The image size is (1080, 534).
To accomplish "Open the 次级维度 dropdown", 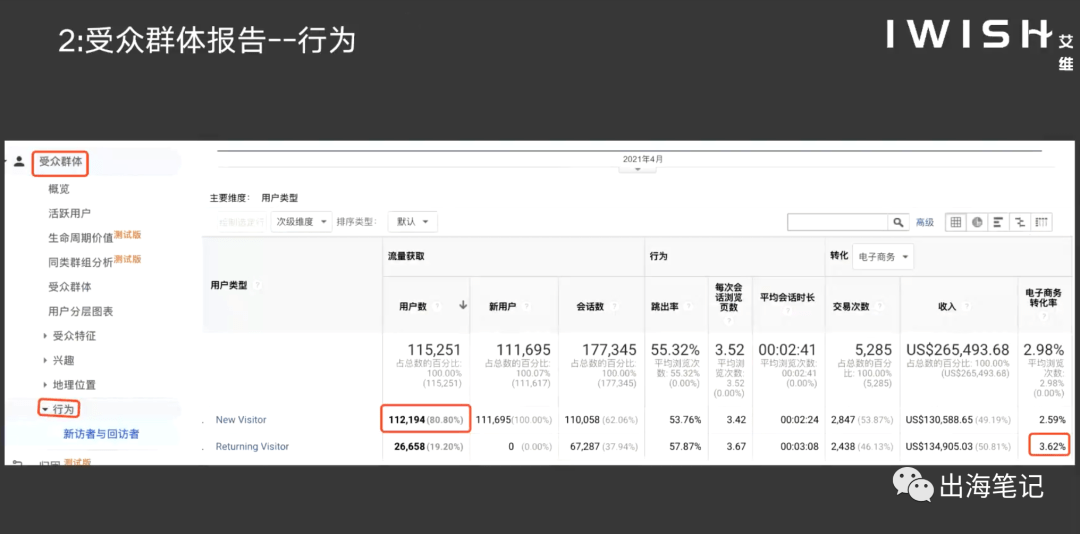I will click(x=302, y=222).
